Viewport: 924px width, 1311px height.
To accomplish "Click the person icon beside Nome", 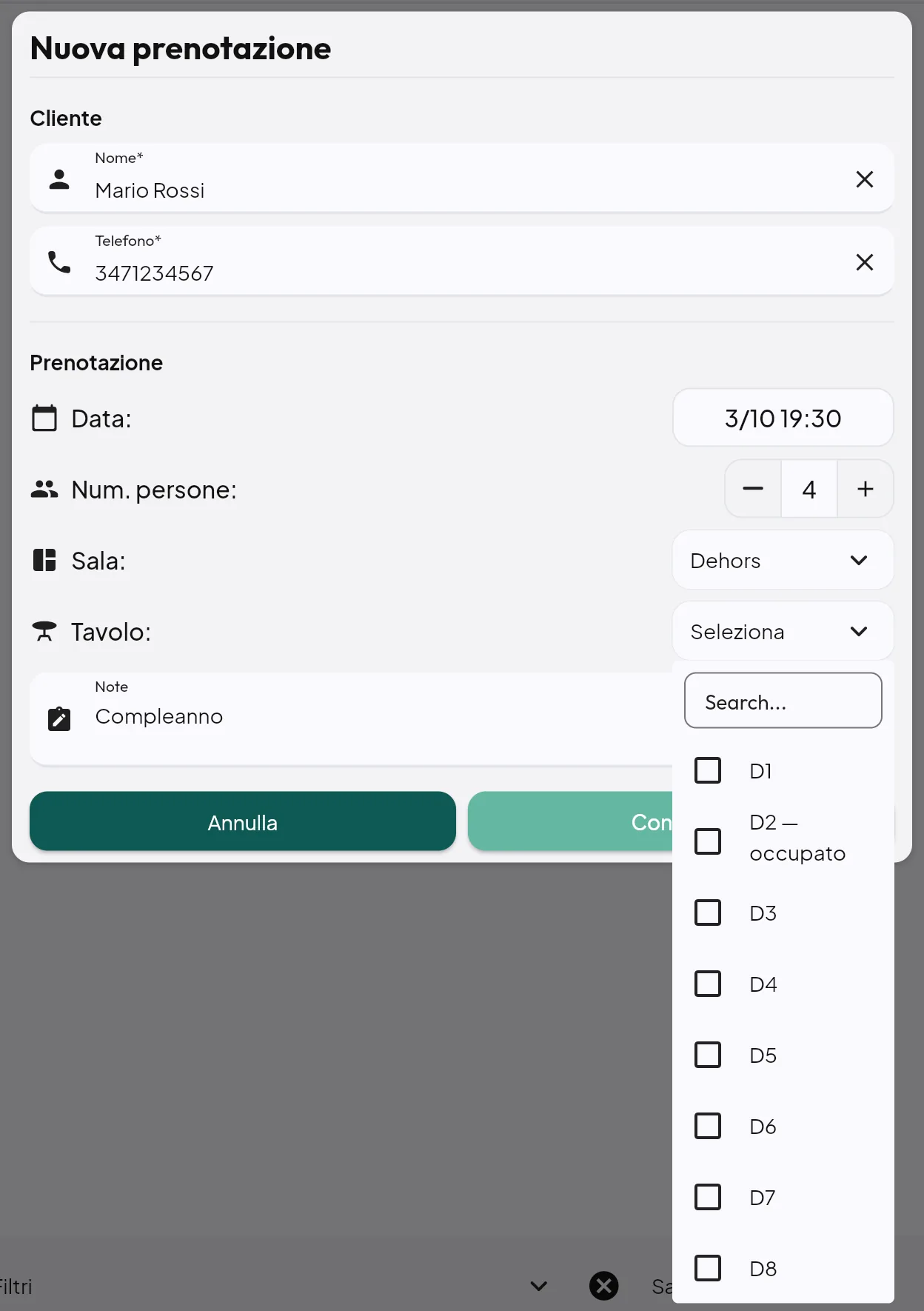I will (x=59, y=179).
